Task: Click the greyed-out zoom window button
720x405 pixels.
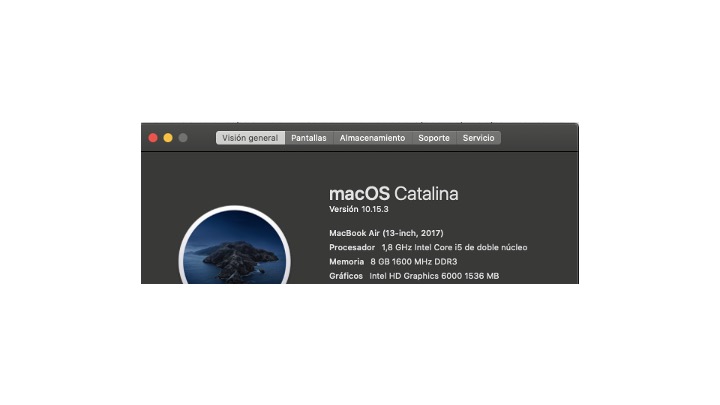Action: point(183,138)
